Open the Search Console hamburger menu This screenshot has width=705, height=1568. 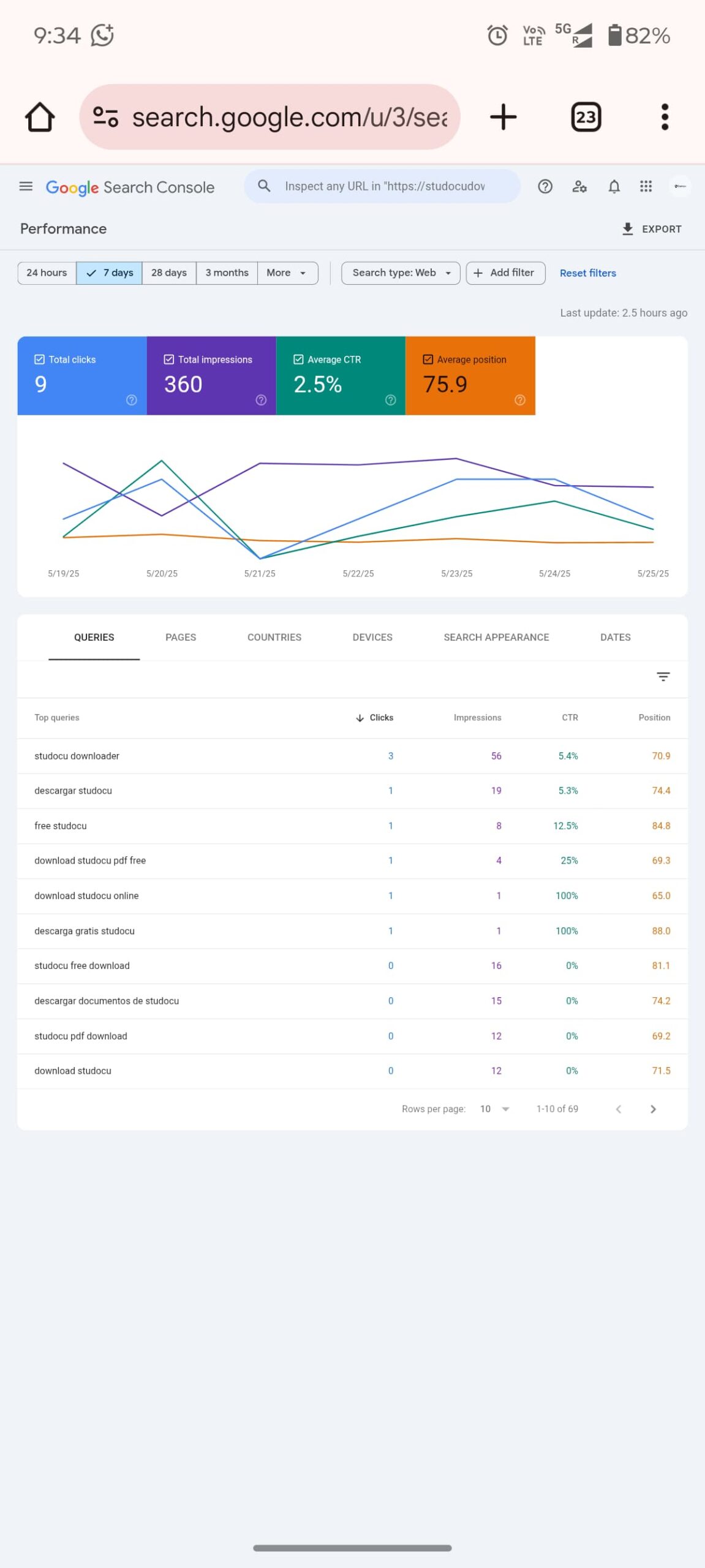[26, 186]
